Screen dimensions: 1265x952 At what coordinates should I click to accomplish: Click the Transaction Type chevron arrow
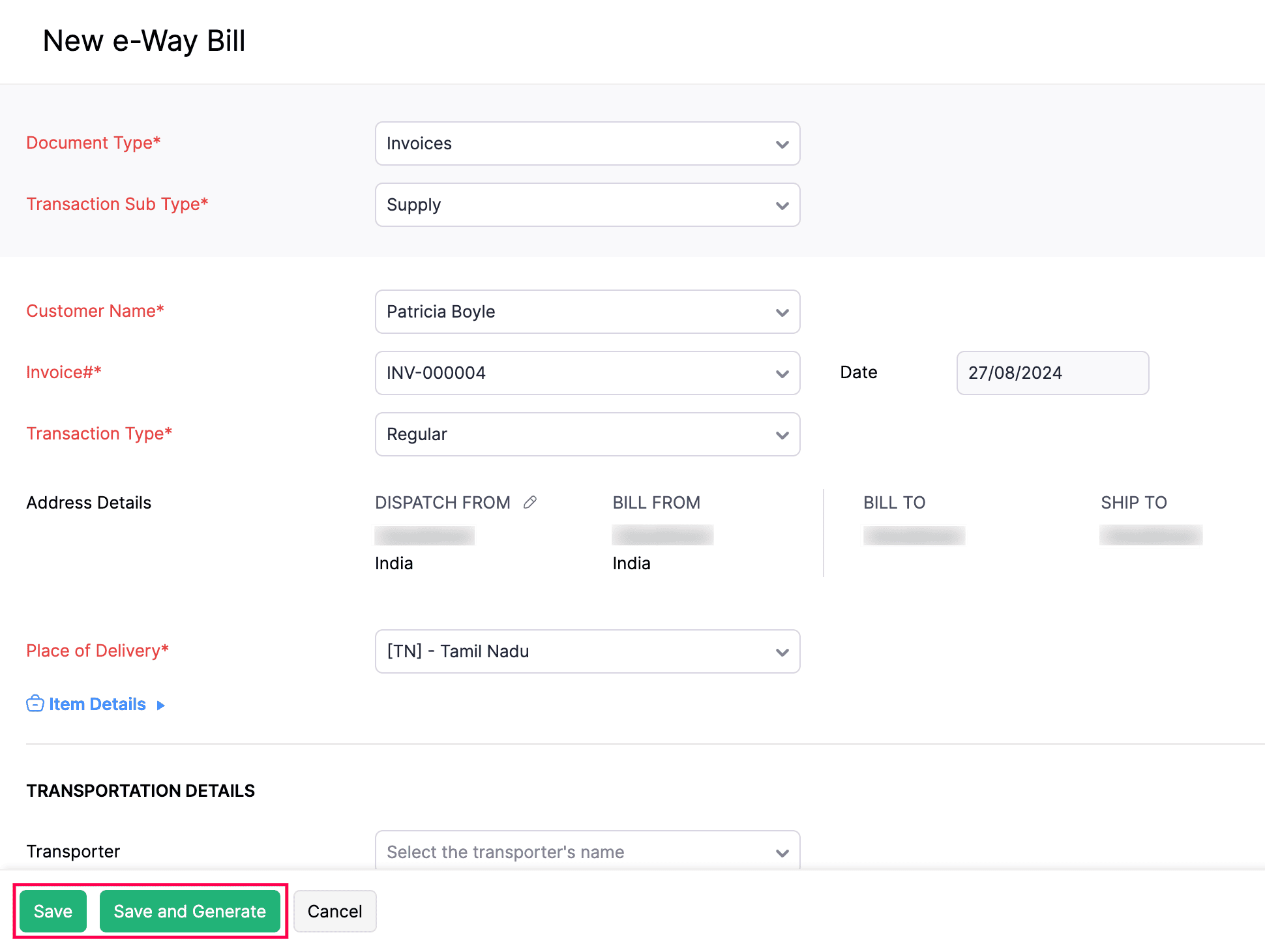(782, 435)
